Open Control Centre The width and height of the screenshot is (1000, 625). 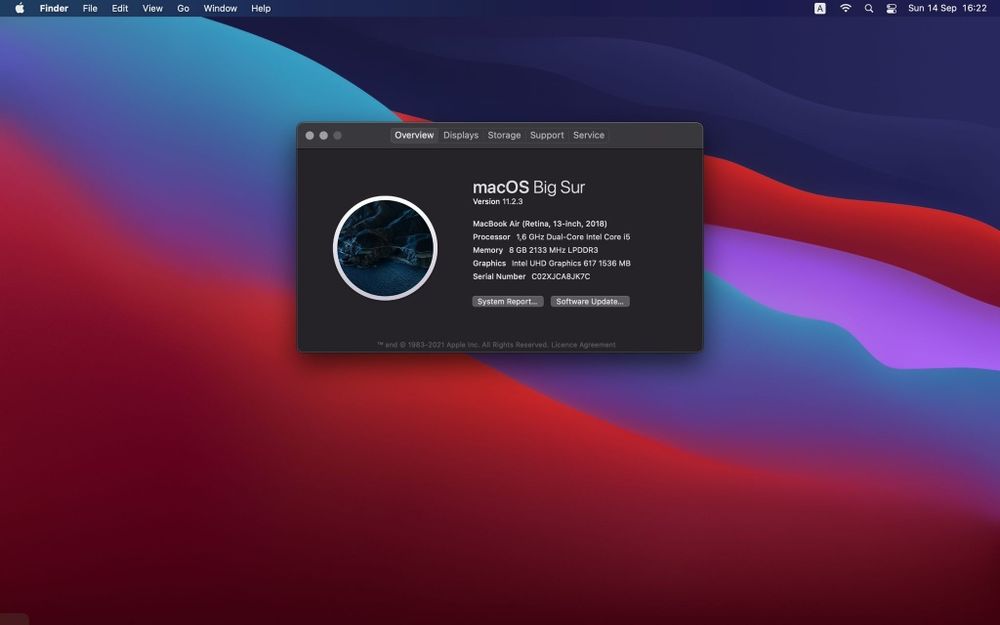point(892,8)
